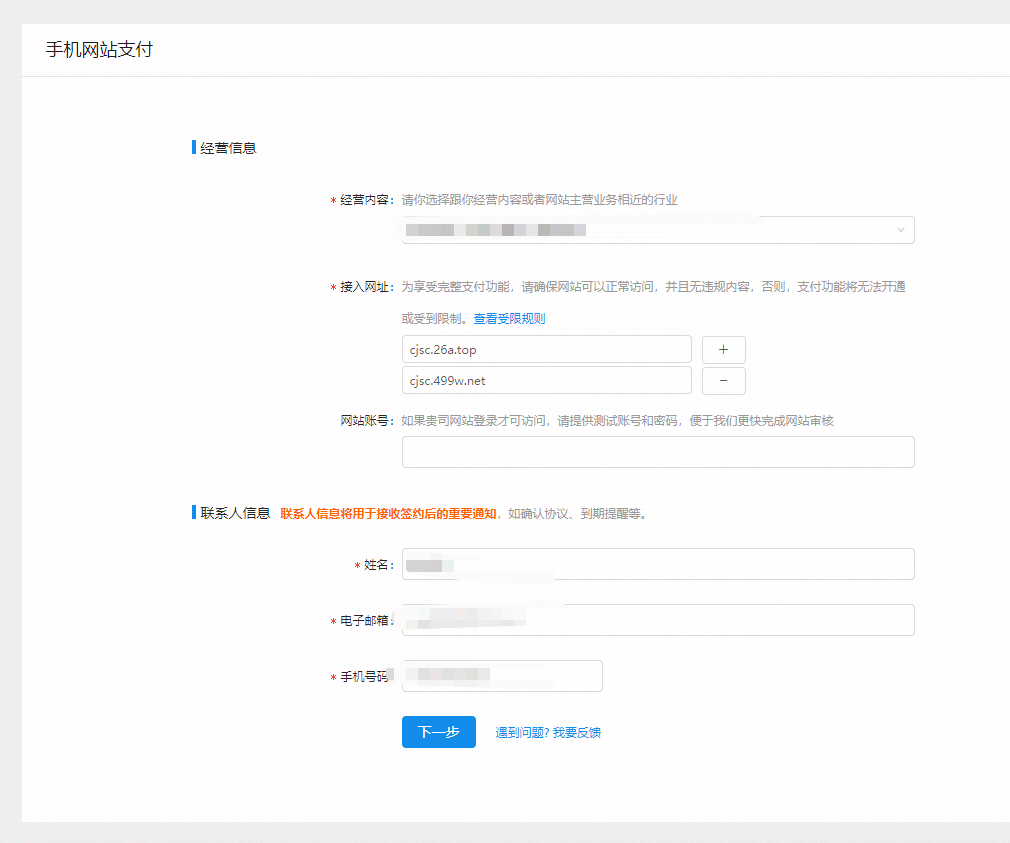Add another URL with the plus button
The height and width of the screenshot is (843, 1010).
pos(724,350)
